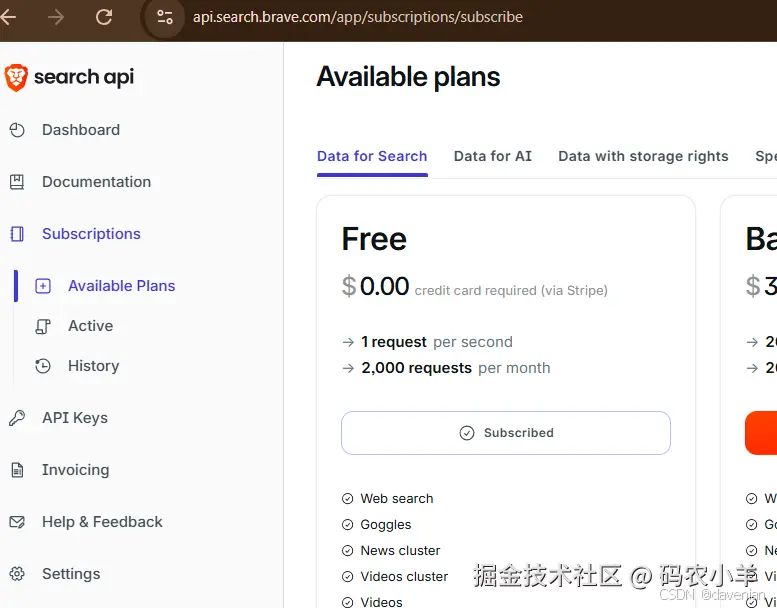Click the Active scroll icon

click(43, 326)
